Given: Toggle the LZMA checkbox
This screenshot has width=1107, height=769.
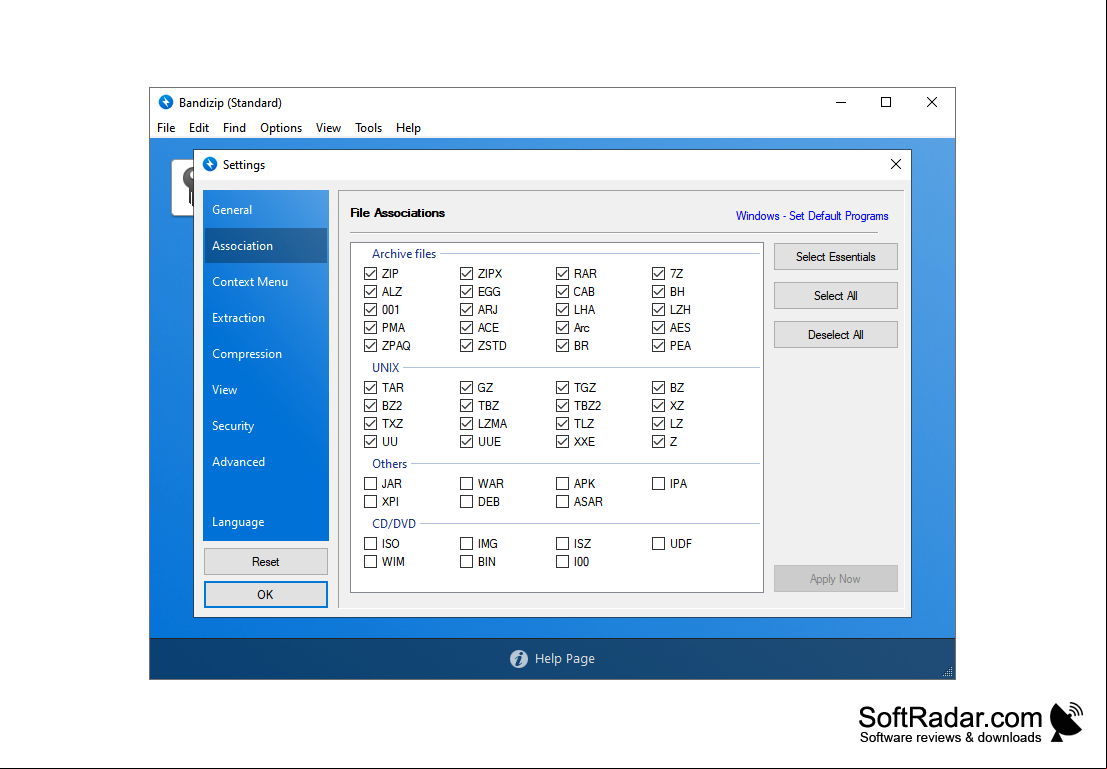Looking at the screenshot, I should pos(467,424).
